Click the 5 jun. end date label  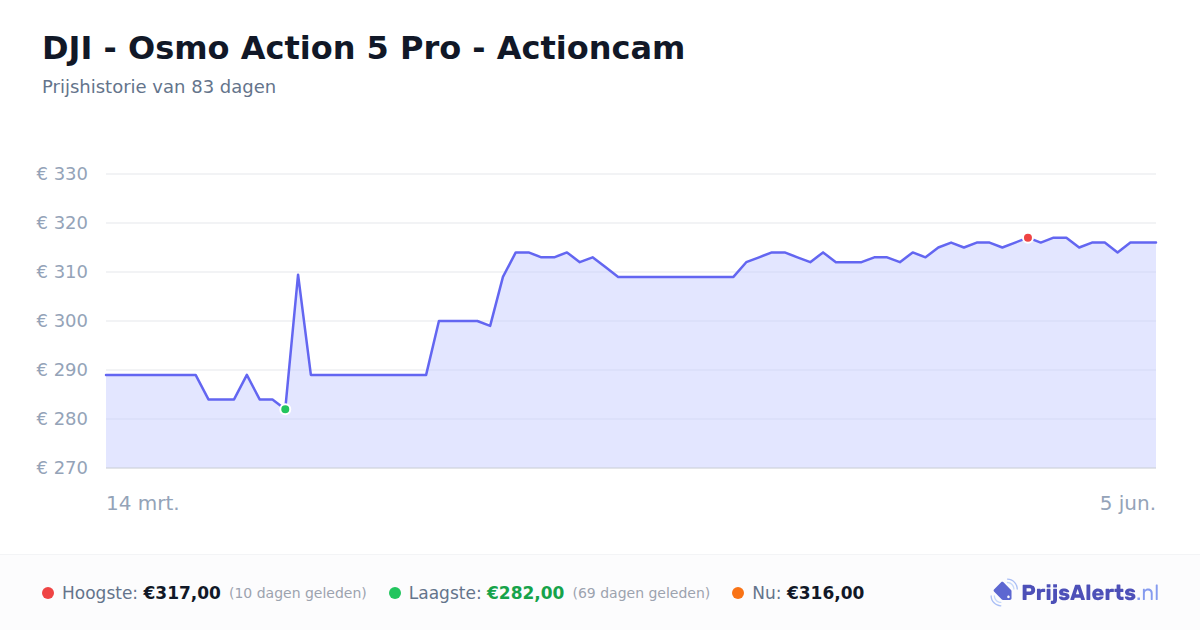[x=1128, y=503]
